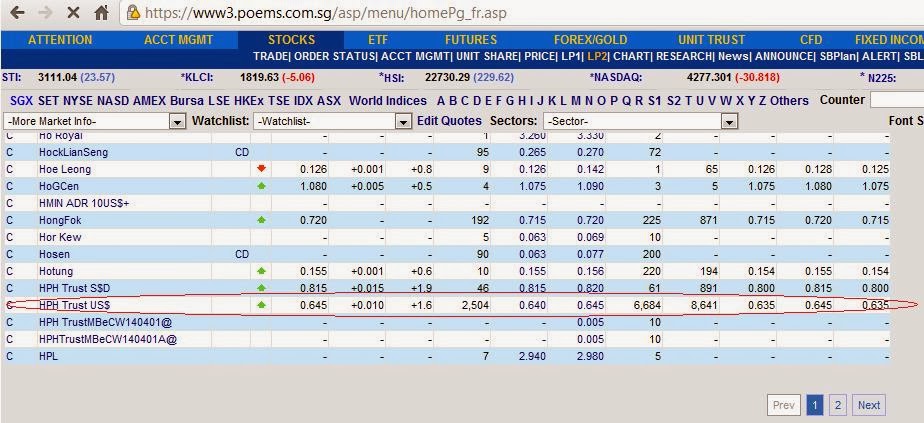Image resolution: width=924 pixels, height=423 pixels.
Task: Click the HSI index value 22730.29
Action: pyautogui.click(x=448, y=77)
